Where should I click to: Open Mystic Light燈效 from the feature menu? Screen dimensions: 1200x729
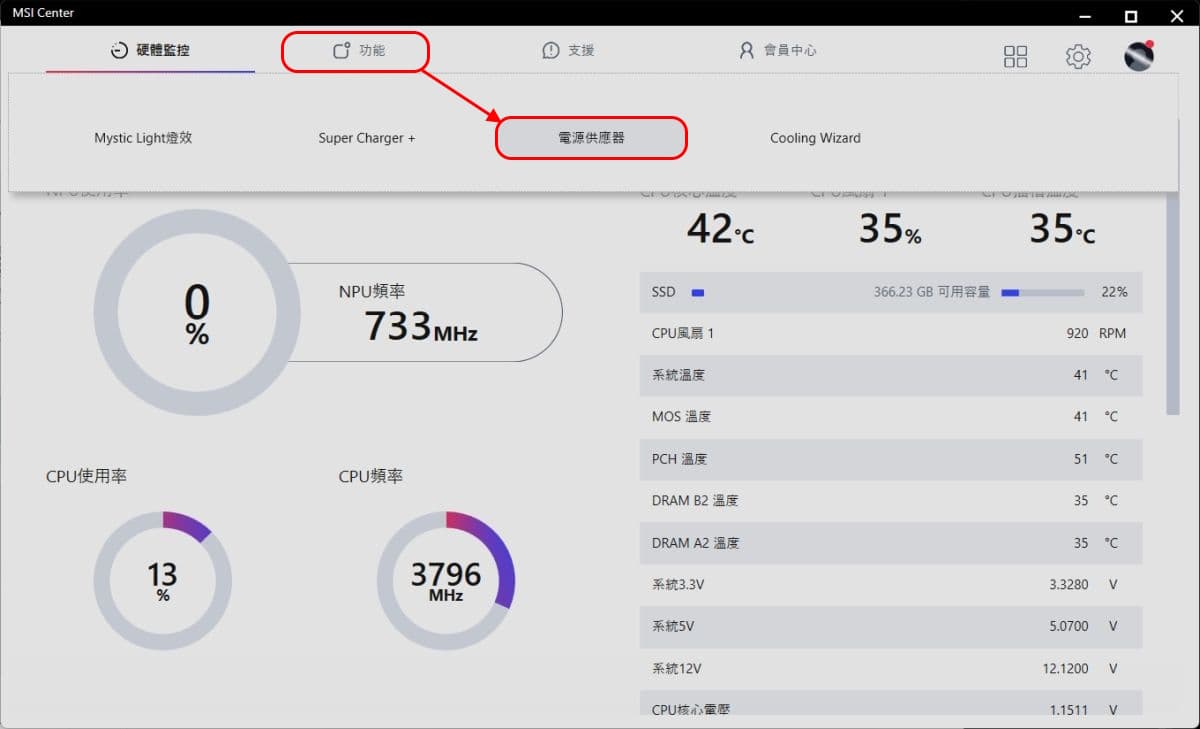coord(143,138)
